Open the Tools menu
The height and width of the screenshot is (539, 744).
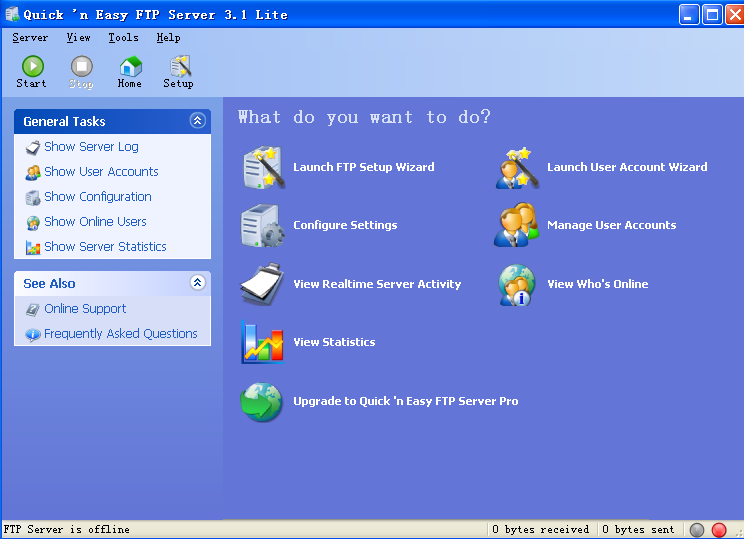point(123,38)
